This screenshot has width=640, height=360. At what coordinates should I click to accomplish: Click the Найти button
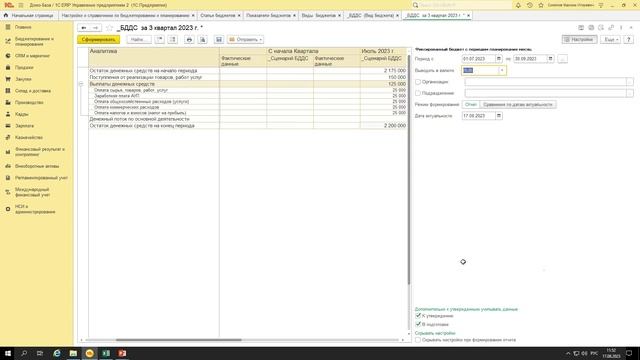coord(139,40)
